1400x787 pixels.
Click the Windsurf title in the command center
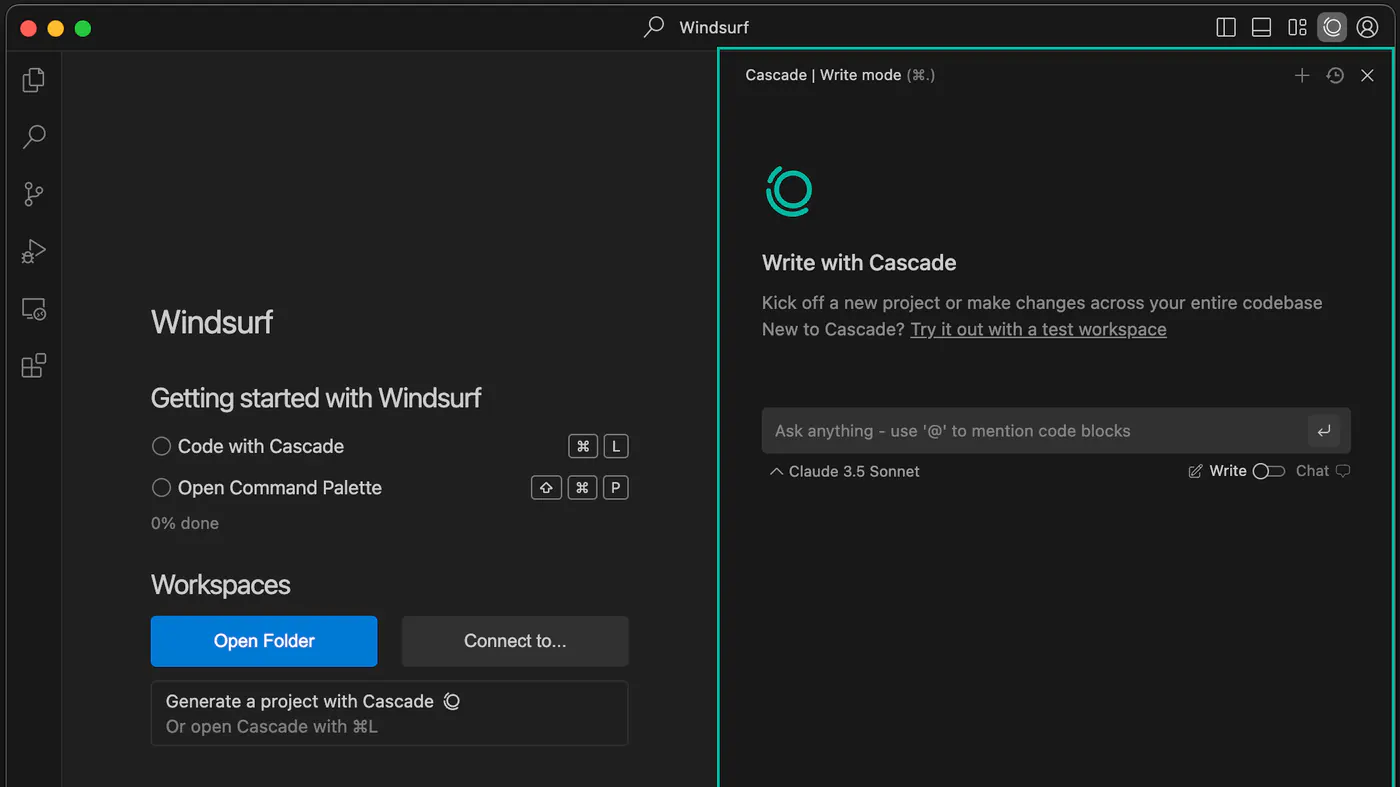714,27
